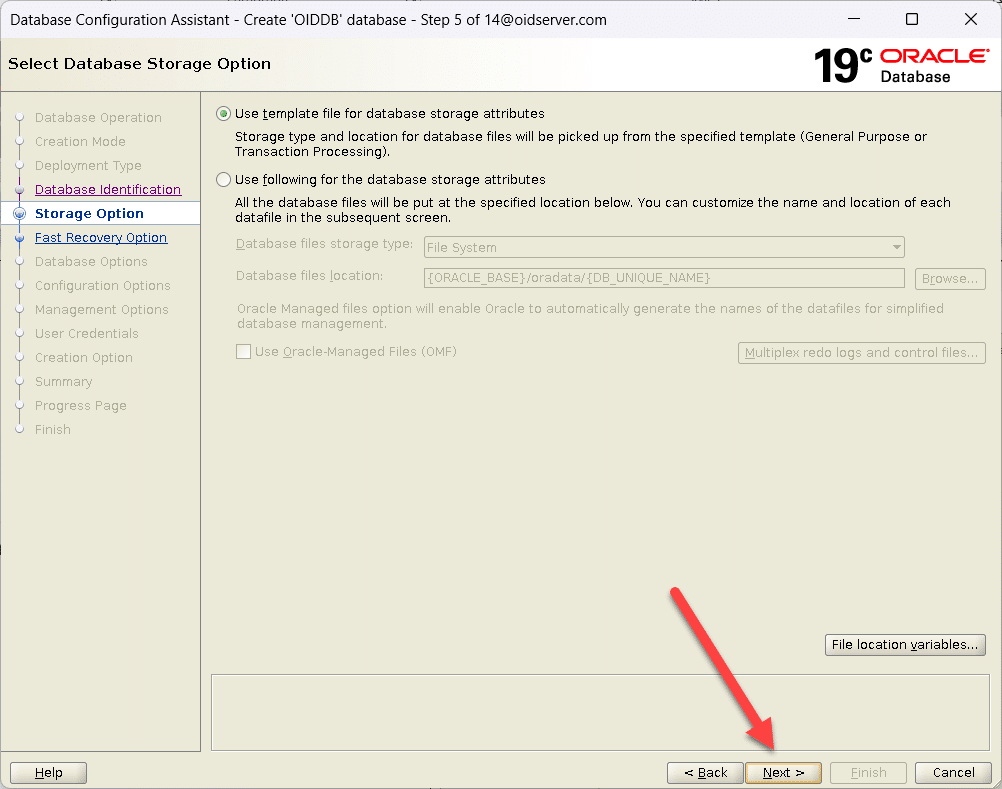Image resolution: width=1002 pixels, height=789 pixels.
Task: Click the Database Identification step bullet
Action: coord(19,190)
